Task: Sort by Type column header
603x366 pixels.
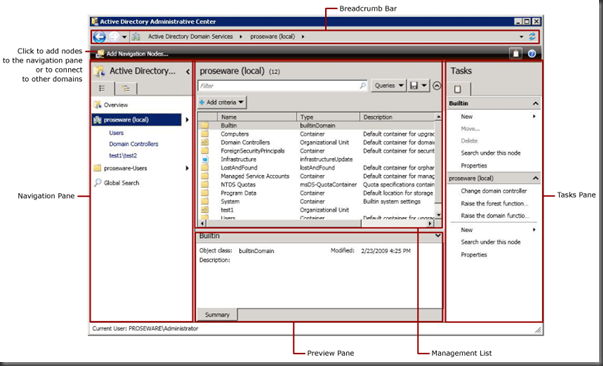Action: 328,117
